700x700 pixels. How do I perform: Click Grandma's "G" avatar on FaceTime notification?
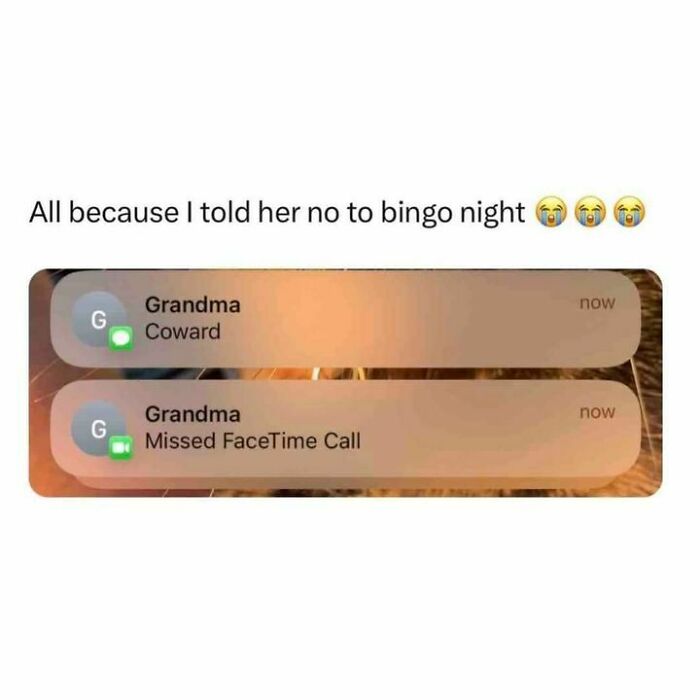pos(99,428)
